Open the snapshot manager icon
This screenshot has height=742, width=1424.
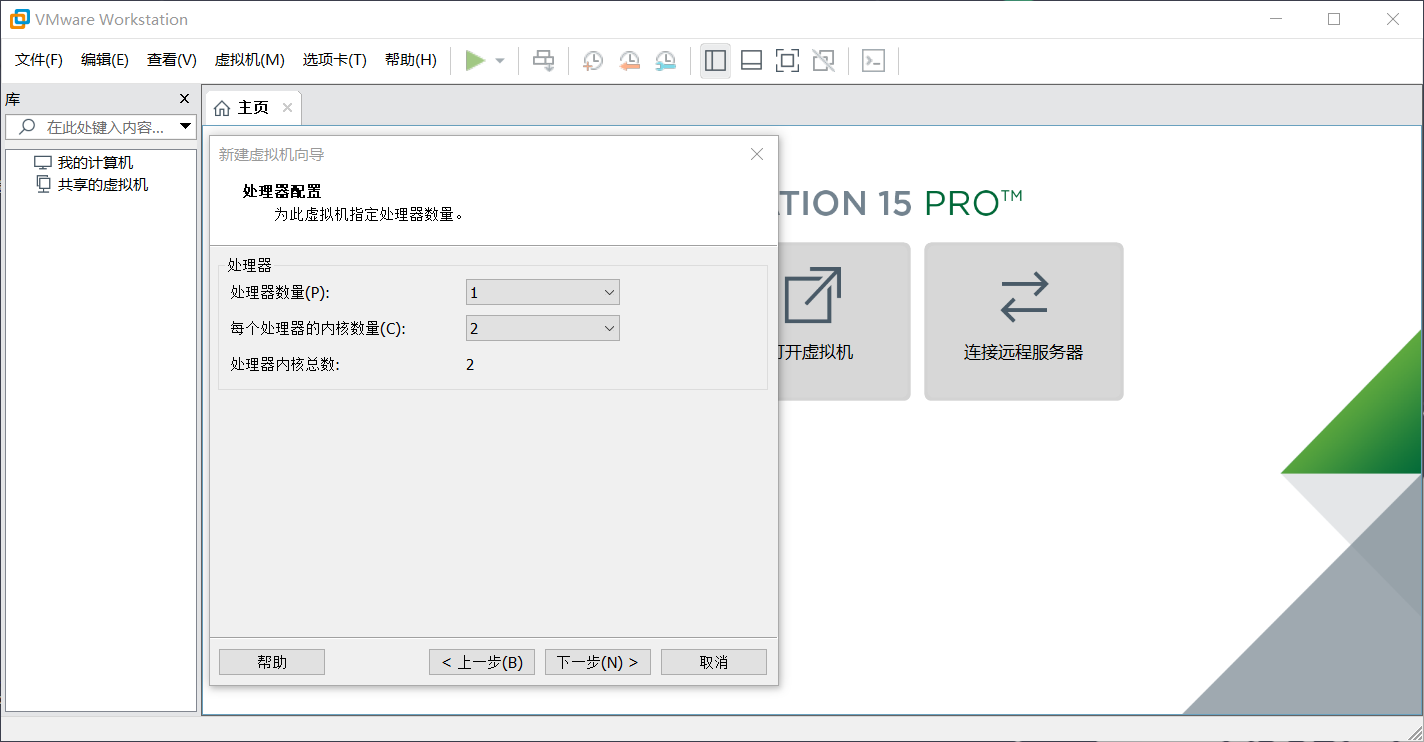tap(665, 61)
